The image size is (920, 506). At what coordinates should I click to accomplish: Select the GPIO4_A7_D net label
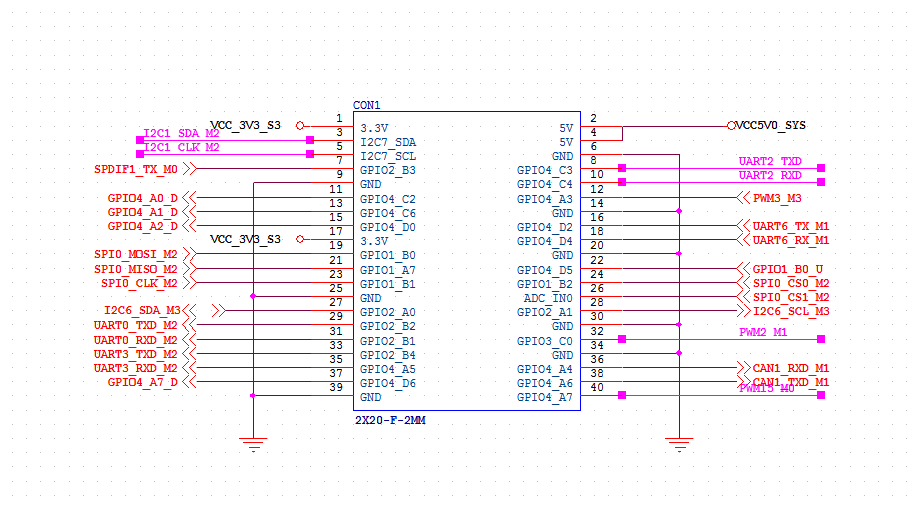[x=143, y=383]
